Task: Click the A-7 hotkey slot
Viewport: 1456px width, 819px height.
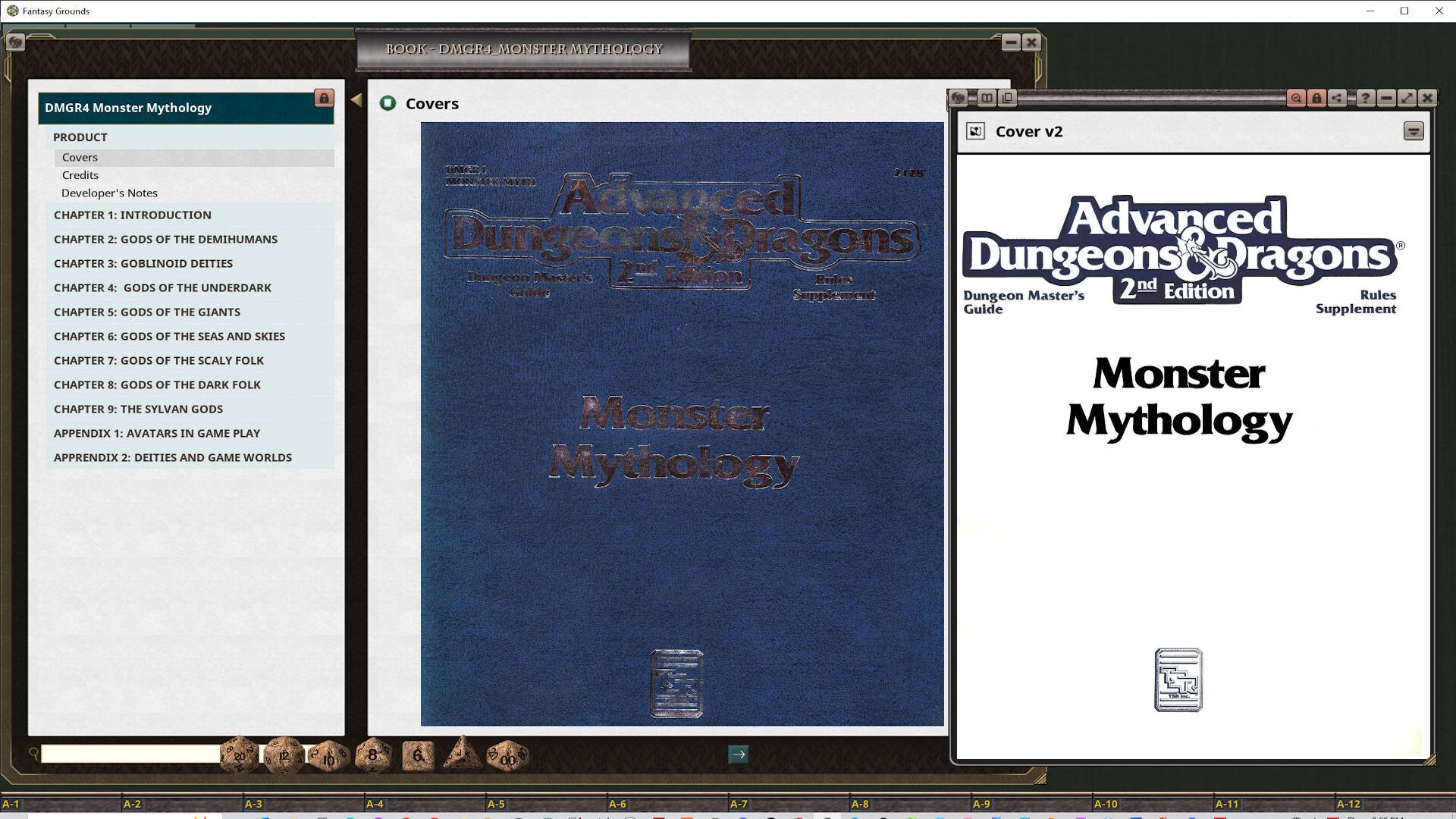Action: click(789, 804)
